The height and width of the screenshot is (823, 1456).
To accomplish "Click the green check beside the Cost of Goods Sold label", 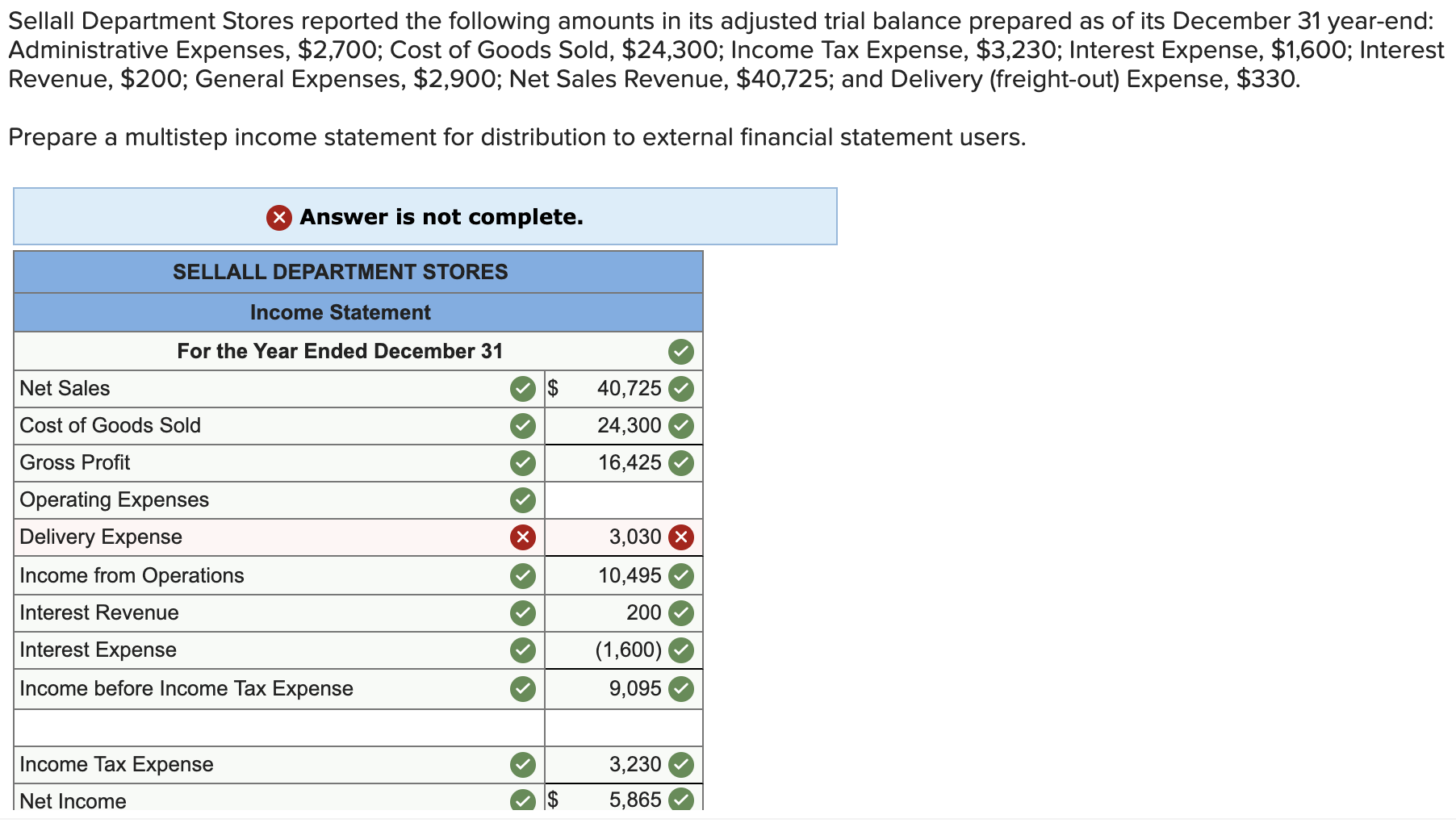I will click(523, 426).
